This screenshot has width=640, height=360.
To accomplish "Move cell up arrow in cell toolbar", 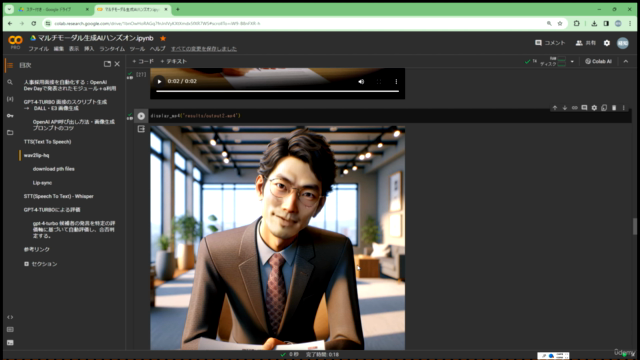I will click(555, 108).
